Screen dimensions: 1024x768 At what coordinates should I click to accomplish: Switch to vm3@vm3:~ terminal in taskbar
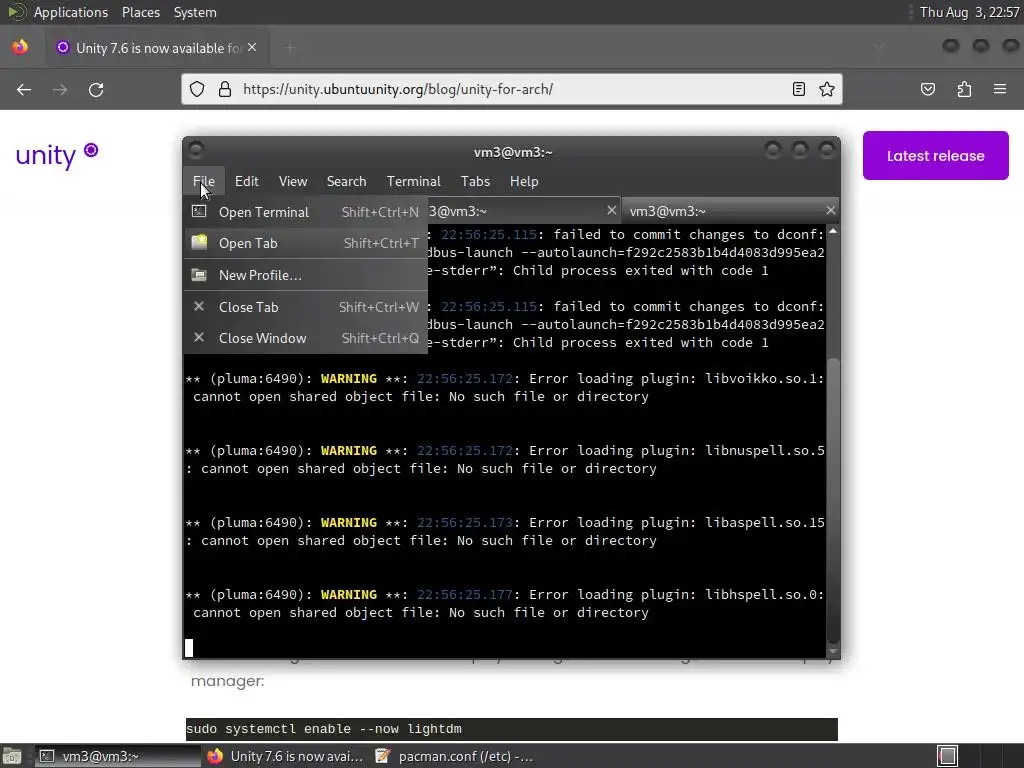tap(118, 756)
